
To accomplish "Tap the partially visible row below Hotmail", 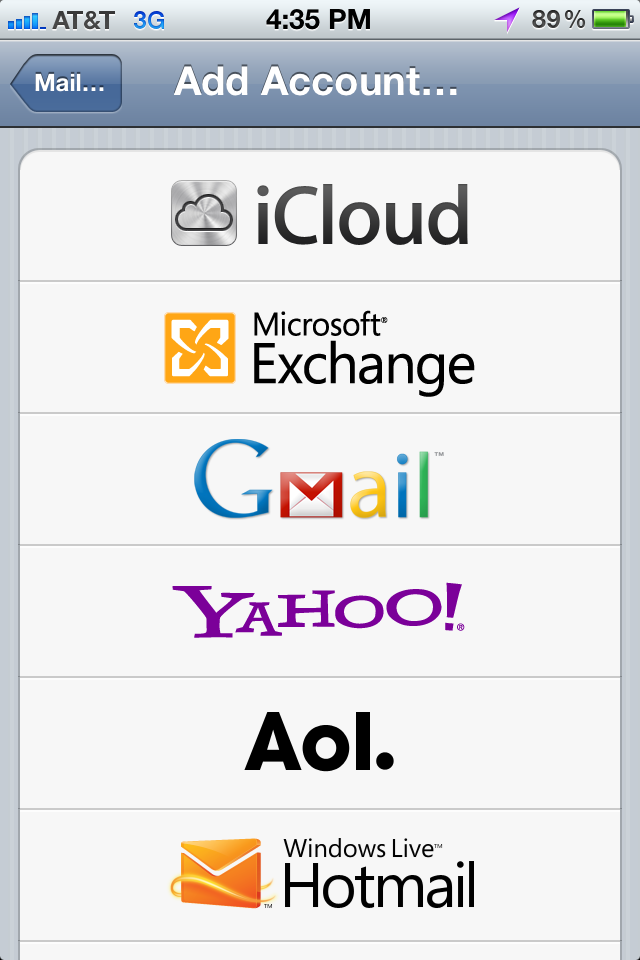I will [320, 951].
